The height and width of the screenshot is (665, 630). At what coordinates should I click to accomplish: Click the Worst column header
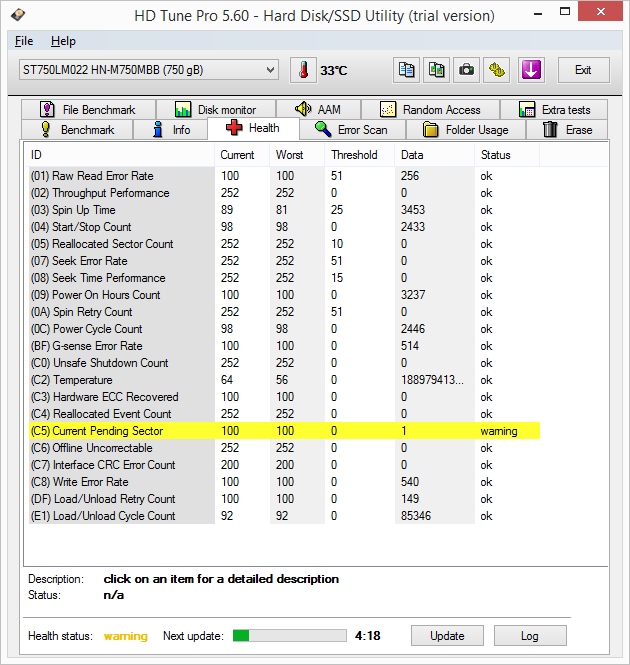click(297, 155)
